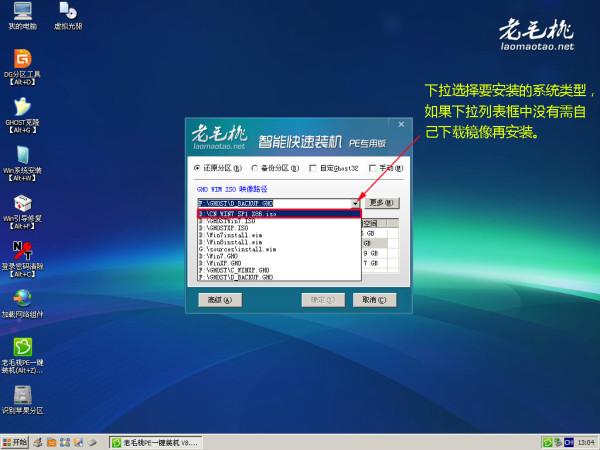
Task: Click the fourth quick-launch icon with pencil
Action: [x=78, y=443]
